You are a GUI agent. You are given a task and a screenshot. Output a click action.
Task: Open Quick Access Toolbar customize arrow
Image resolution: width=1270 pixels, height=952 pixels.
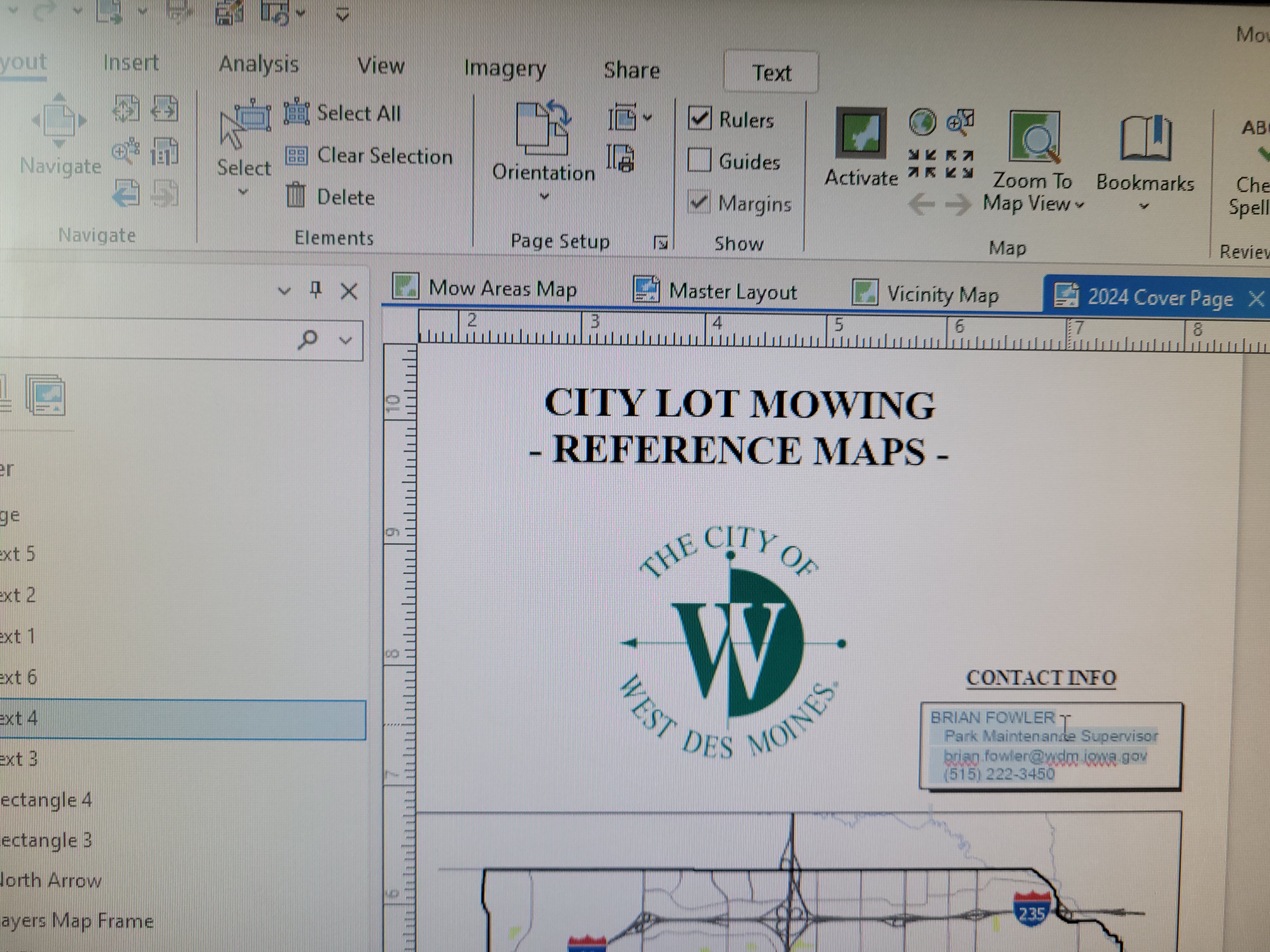[343, 15]
